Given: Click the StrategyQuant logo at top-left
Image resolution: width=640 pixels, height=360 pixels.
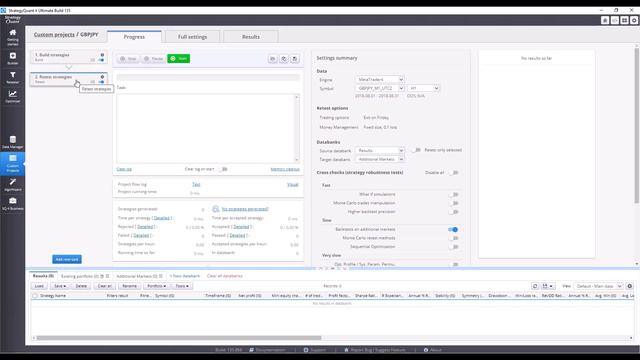Looking at the screenshot, I should pyautogui.click(x=13, y=19).
